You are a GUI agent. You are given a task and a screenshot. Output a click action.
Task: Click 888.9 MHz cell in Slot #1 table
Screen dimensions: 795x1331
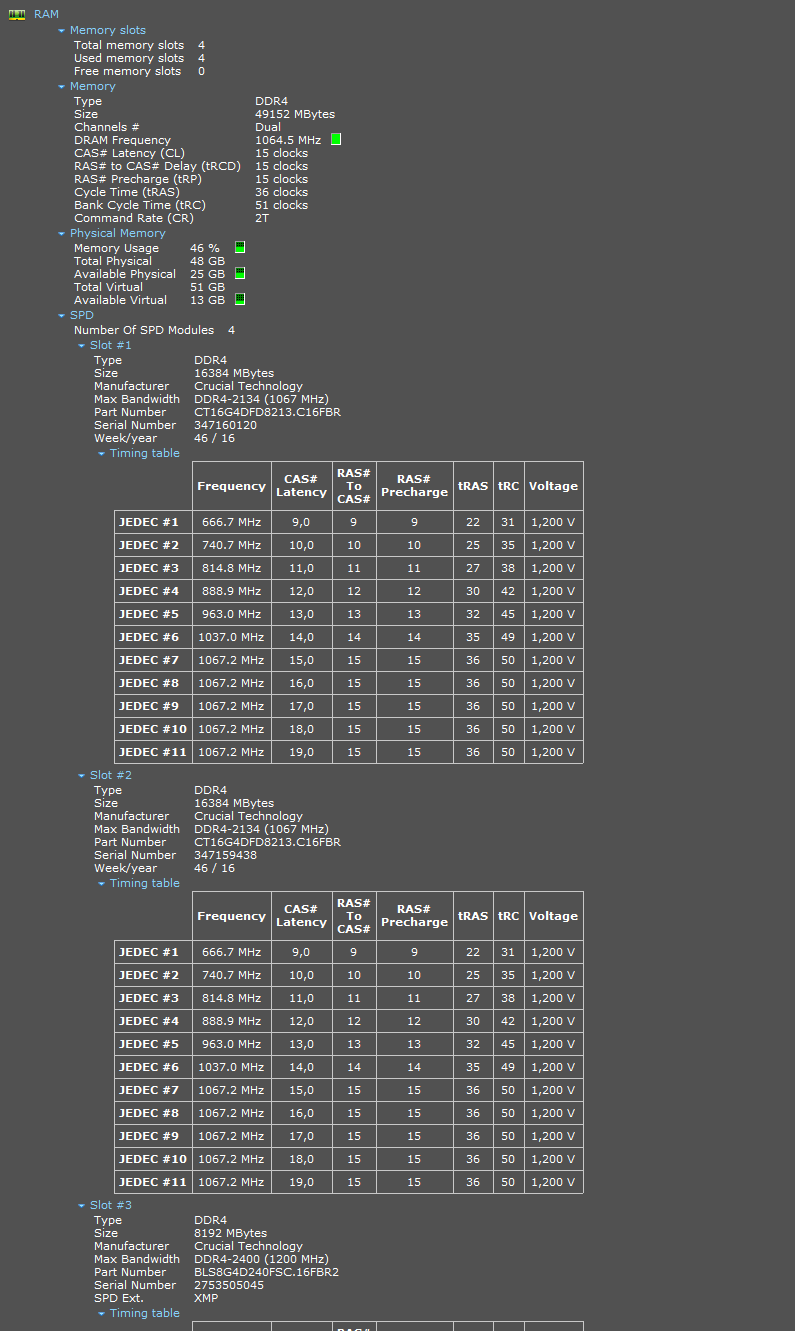click(x=231, y=591)
